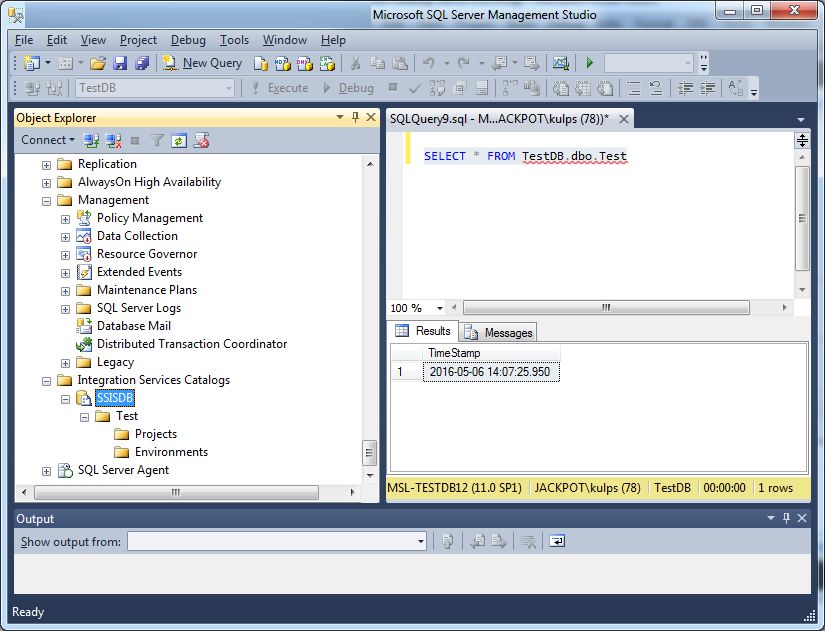Click the Display Estimated Execution Plan icon
This screenshot has width=825, height=631.
(437, 88)
